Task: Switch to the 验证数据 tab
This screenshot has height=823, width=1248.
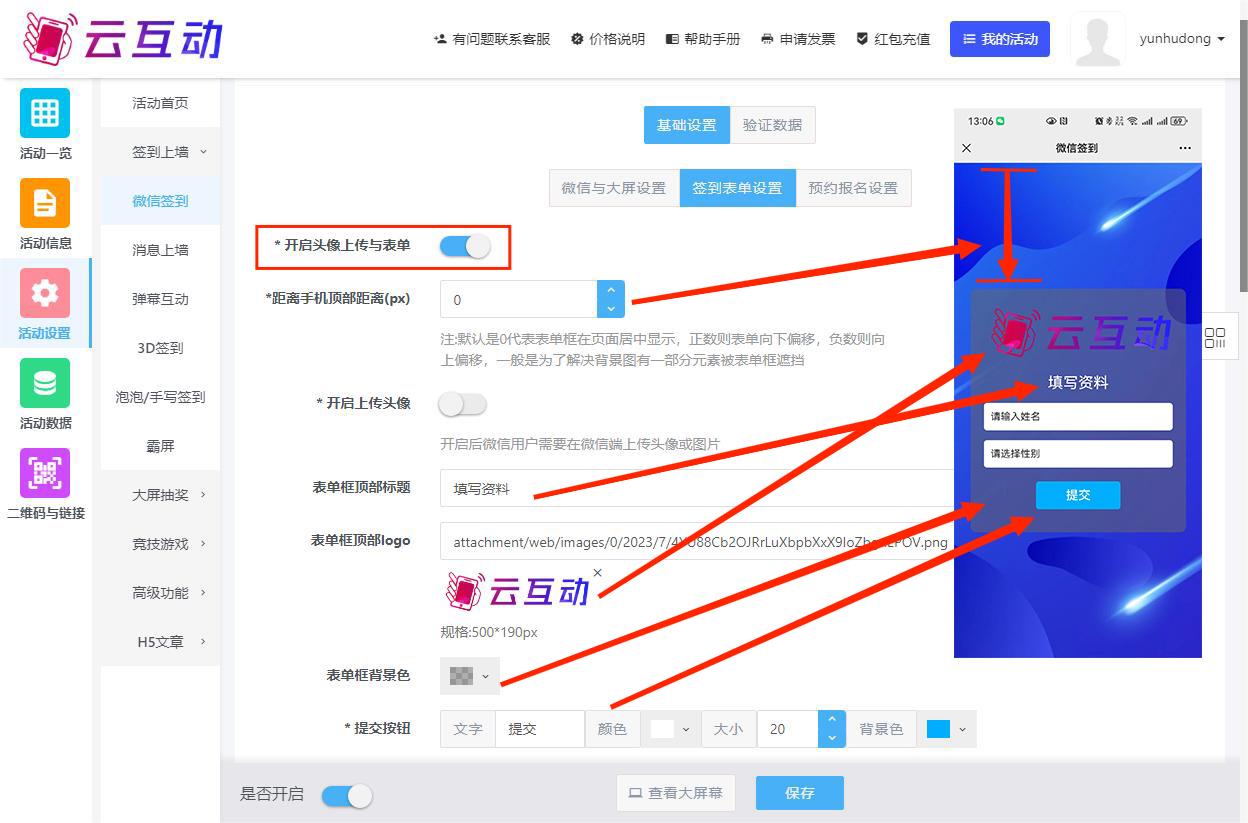Action: [x=772, y=125]
